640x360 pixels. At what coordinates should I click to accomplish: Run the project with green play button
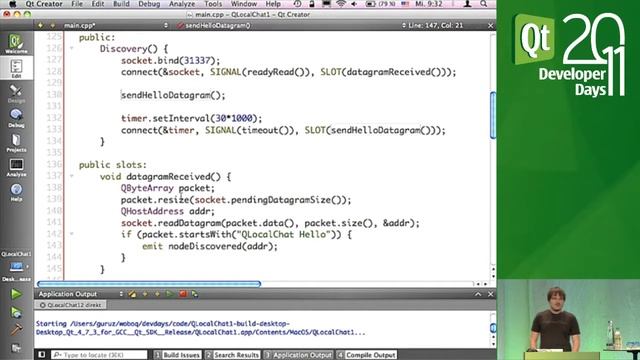(x=16, y=293)
